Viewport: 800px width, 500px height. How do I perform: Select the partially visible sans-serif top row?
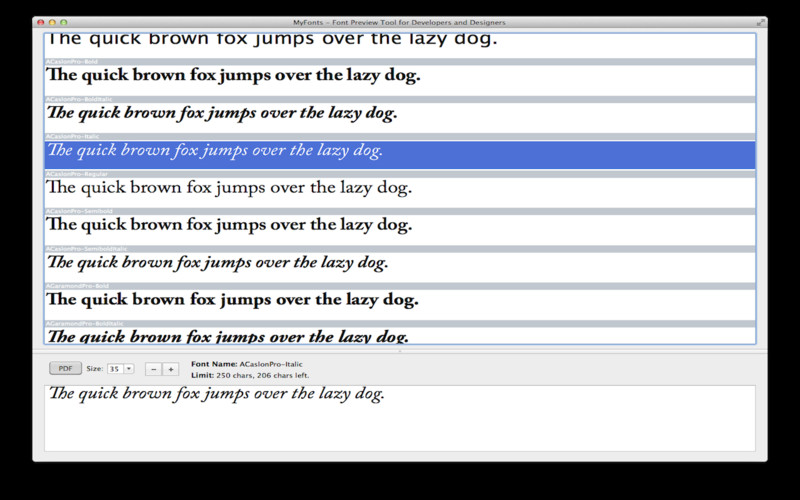(x=400, y=46)
